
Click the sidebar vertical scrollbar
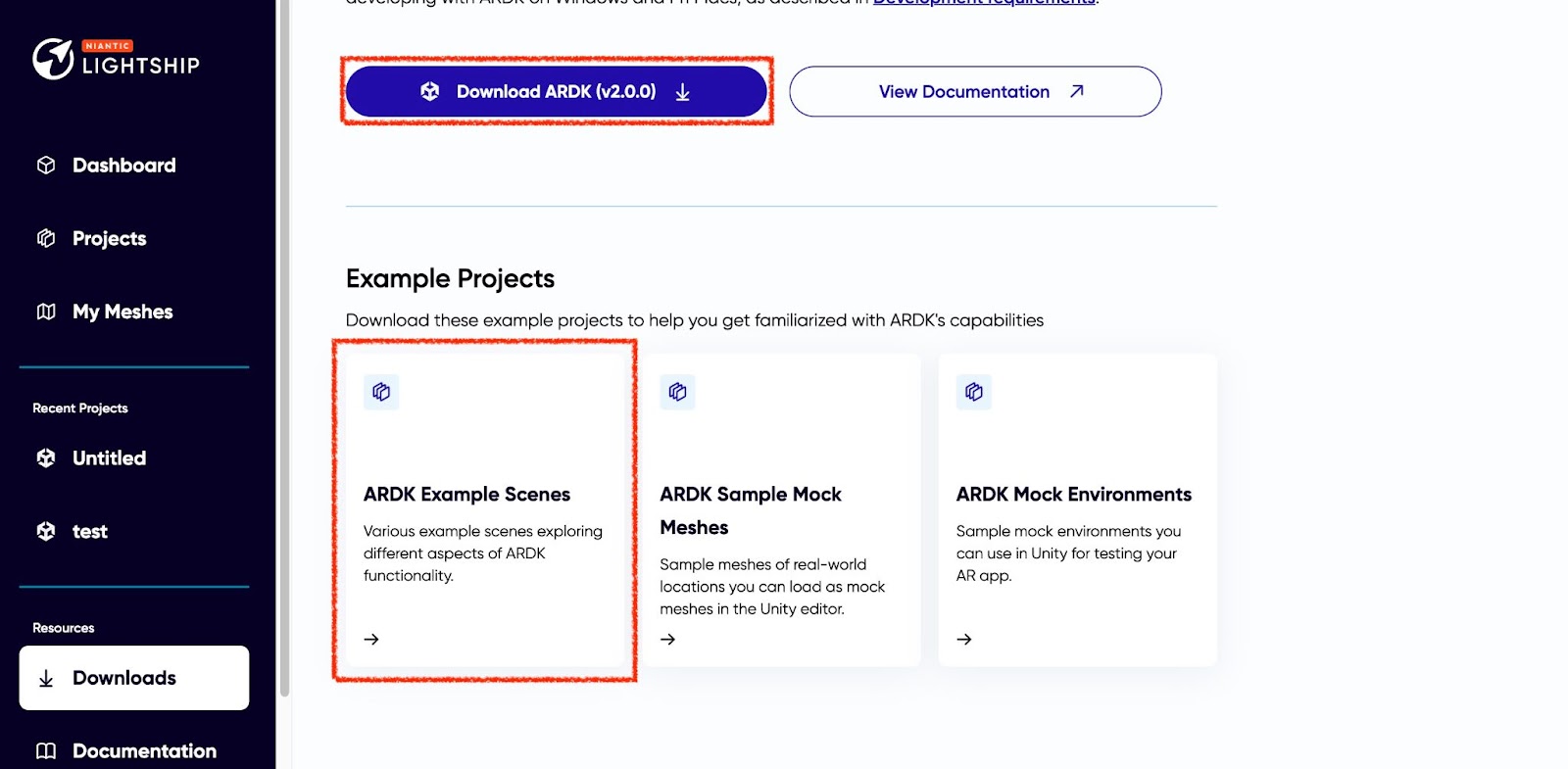(x=285, y=348)
